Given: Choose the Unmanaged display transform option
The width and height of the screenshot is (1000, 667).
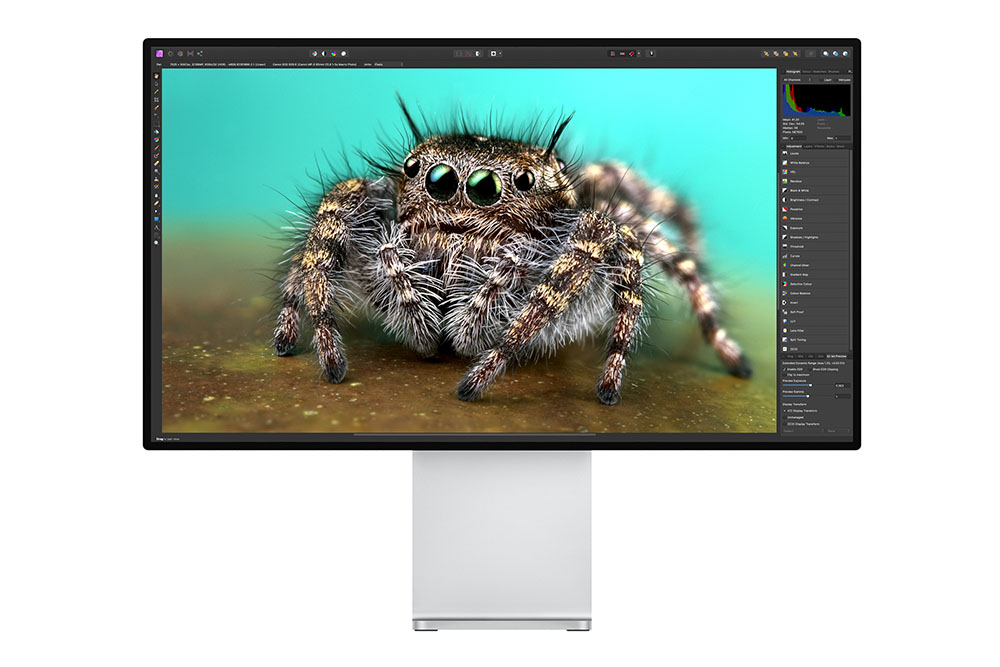Looking at the screenshot, I should pyautogui.click(x=784, y=418).
